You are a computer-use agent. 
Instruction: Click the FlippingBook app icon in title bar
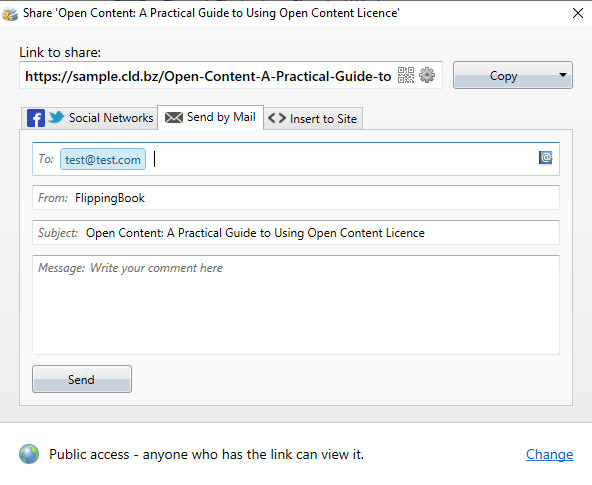pyautogui.click(x=10, y=14)
